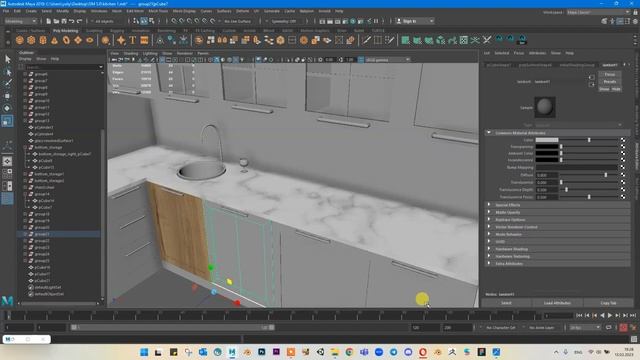The height and width of the screenshot is (360, 640).
Task: Expand the Hardware Shading section
Action: 489,249
